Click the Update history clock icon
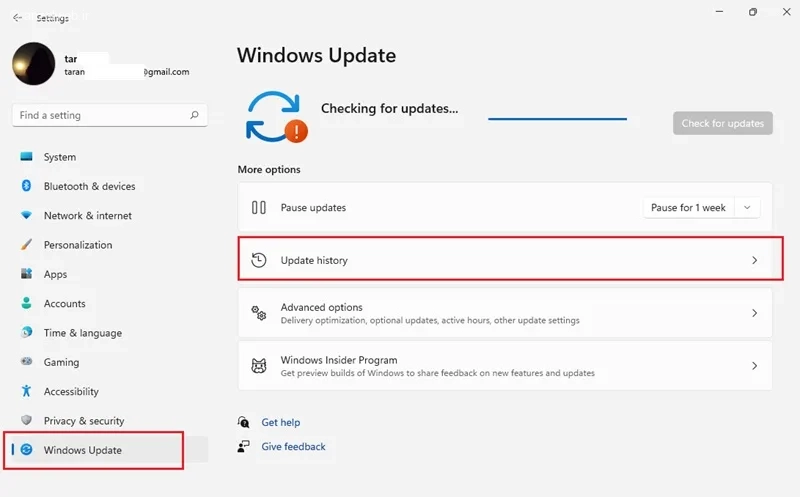 coord(259,260)
